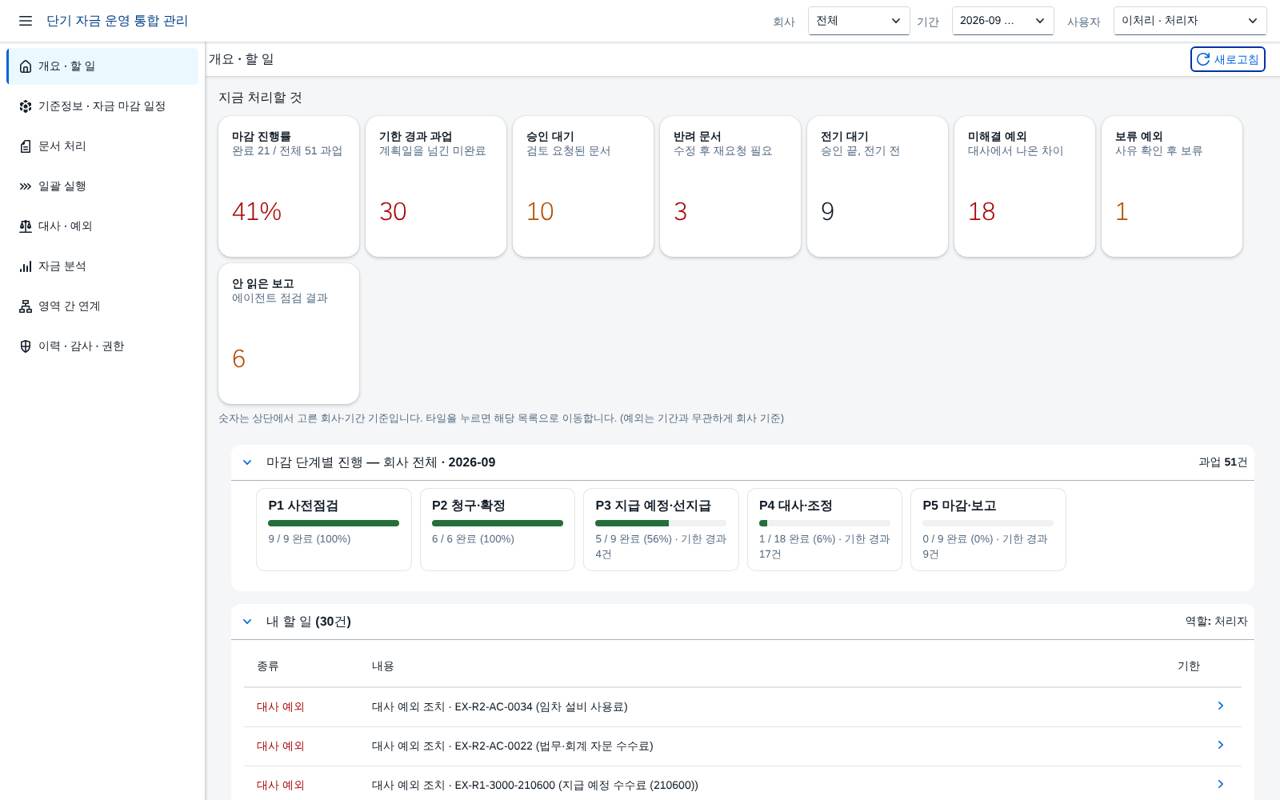
Task: Open the 사용자 dropdown showing 이처리 · 처리자
Action: (x=1190, y=21)
